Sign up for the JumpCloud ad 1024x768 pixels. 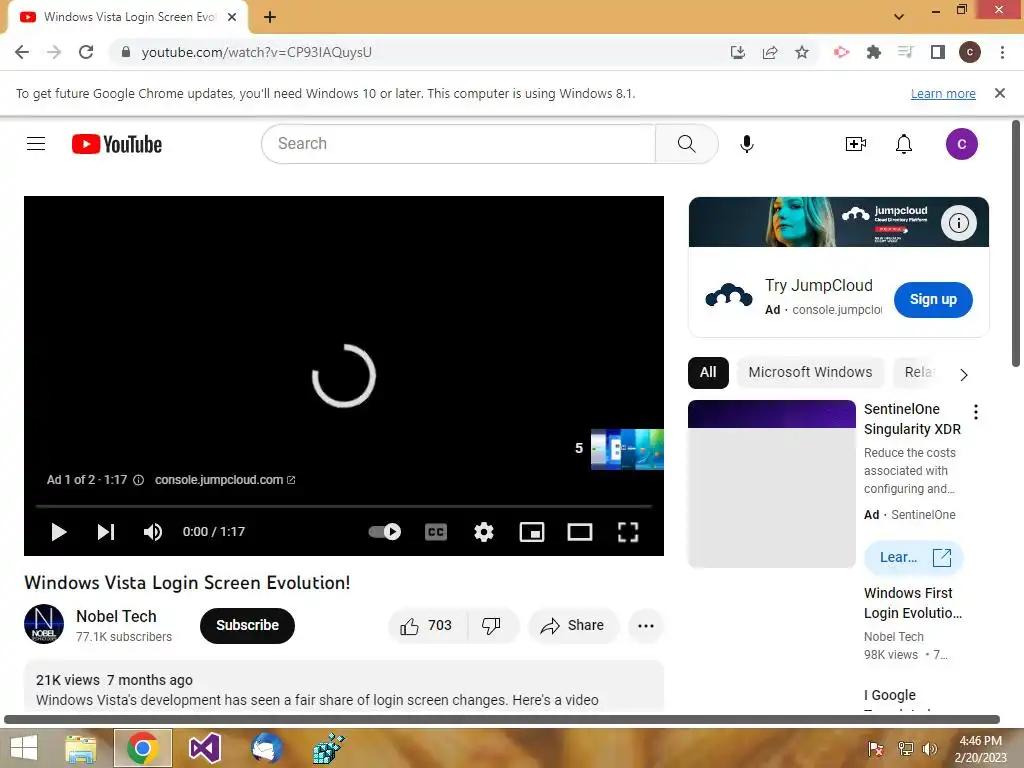(933, 300)
